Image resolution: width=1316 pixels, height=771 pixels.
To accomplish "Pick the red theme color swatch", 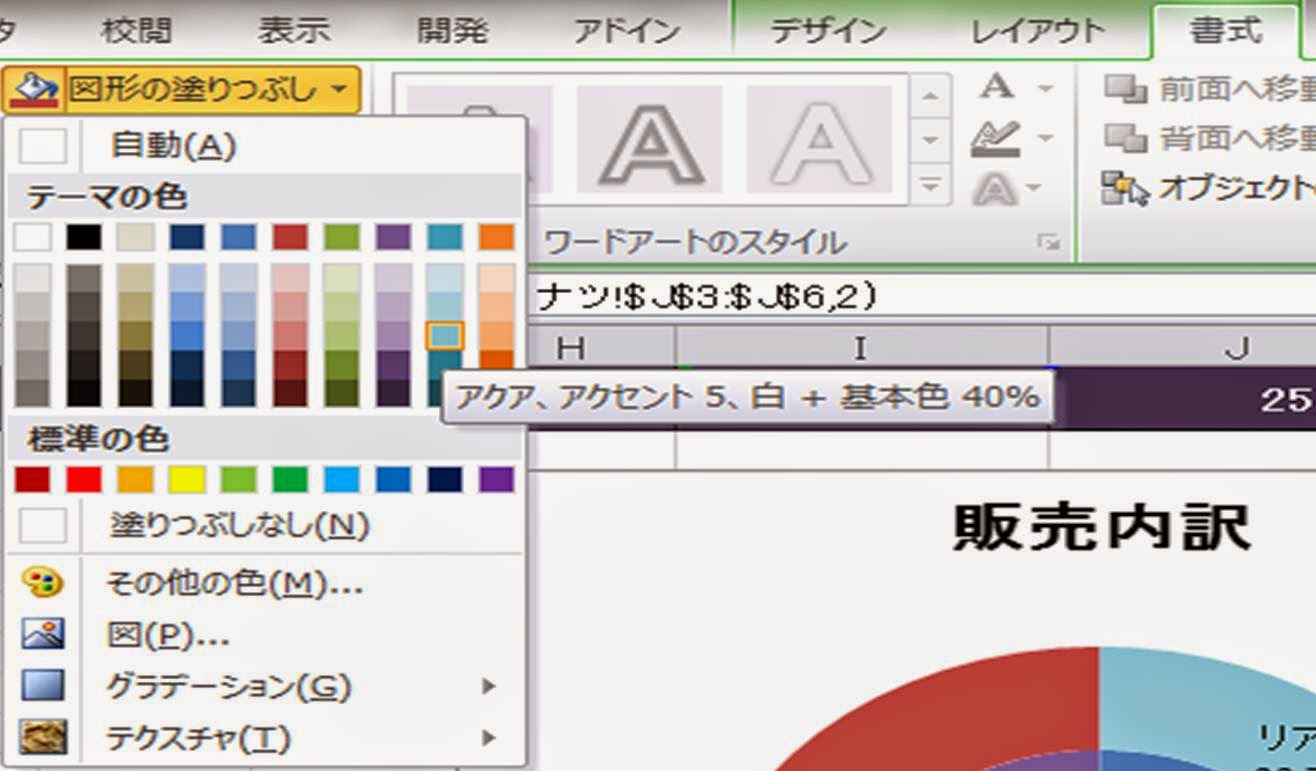I will pos(290,237).
